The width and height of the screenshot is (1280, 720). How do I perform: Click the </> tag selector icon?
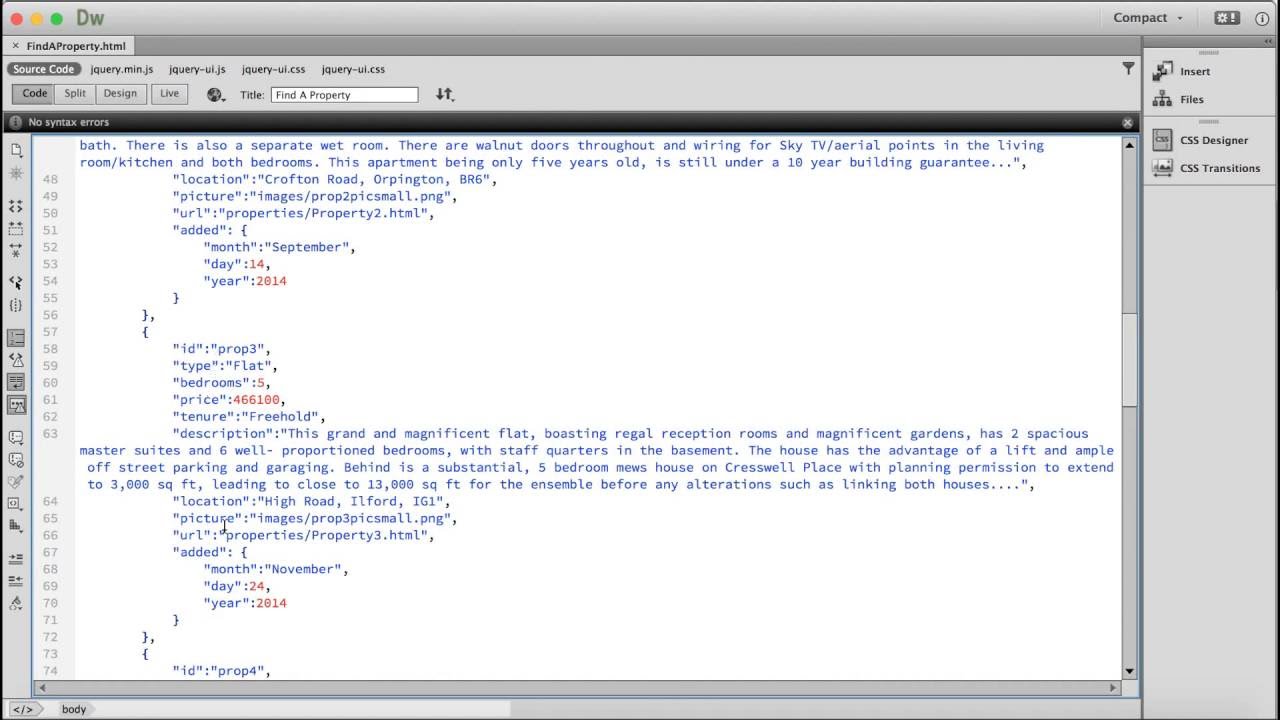tap(22, 709)
